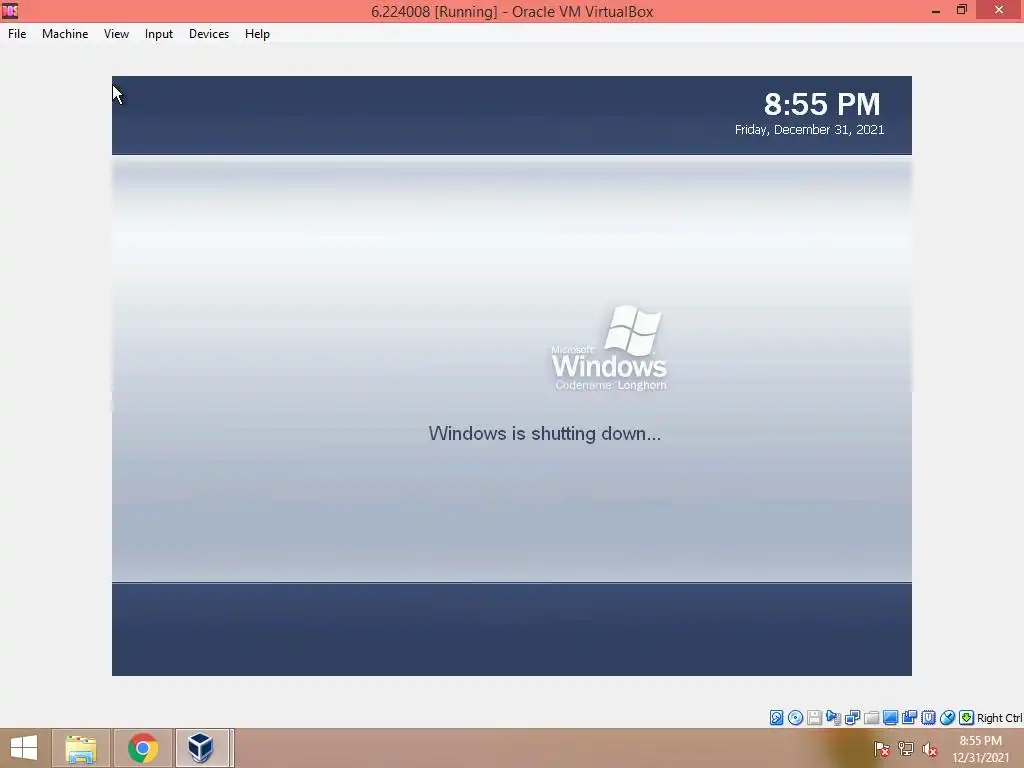Click the muted volume tray icon
The height and width of the screenshot is (768, 1024).
click(930, 749)
